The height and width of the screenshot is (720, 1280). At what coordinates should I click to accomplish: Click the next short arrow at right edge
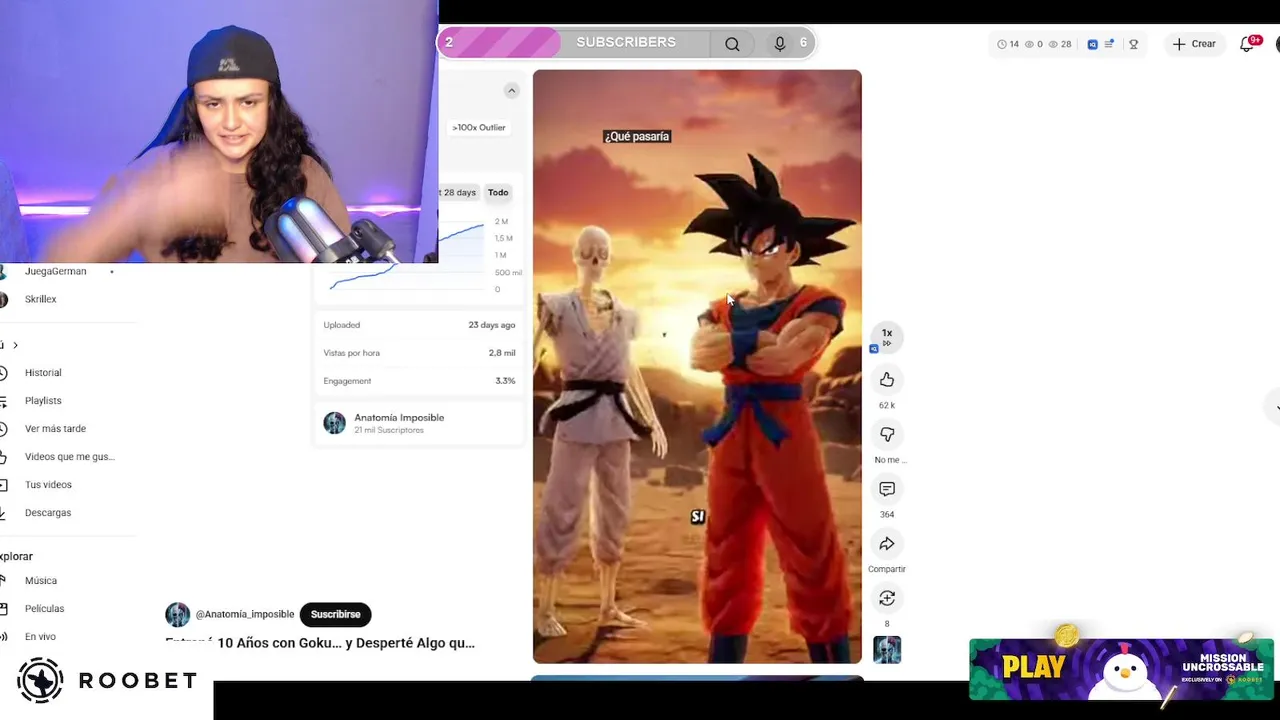(x=1275, y=407)
